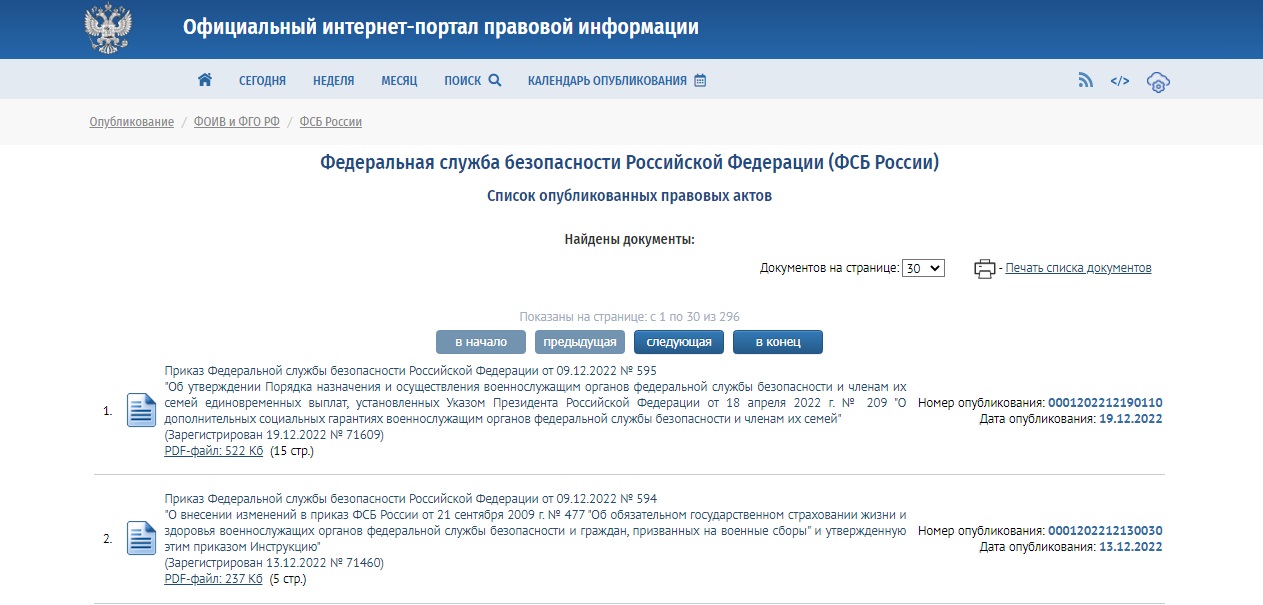Open order title 'от 09.12.2022 № 594'
The width and height of the screenshot is (1263, 605).
click(410, 498)
